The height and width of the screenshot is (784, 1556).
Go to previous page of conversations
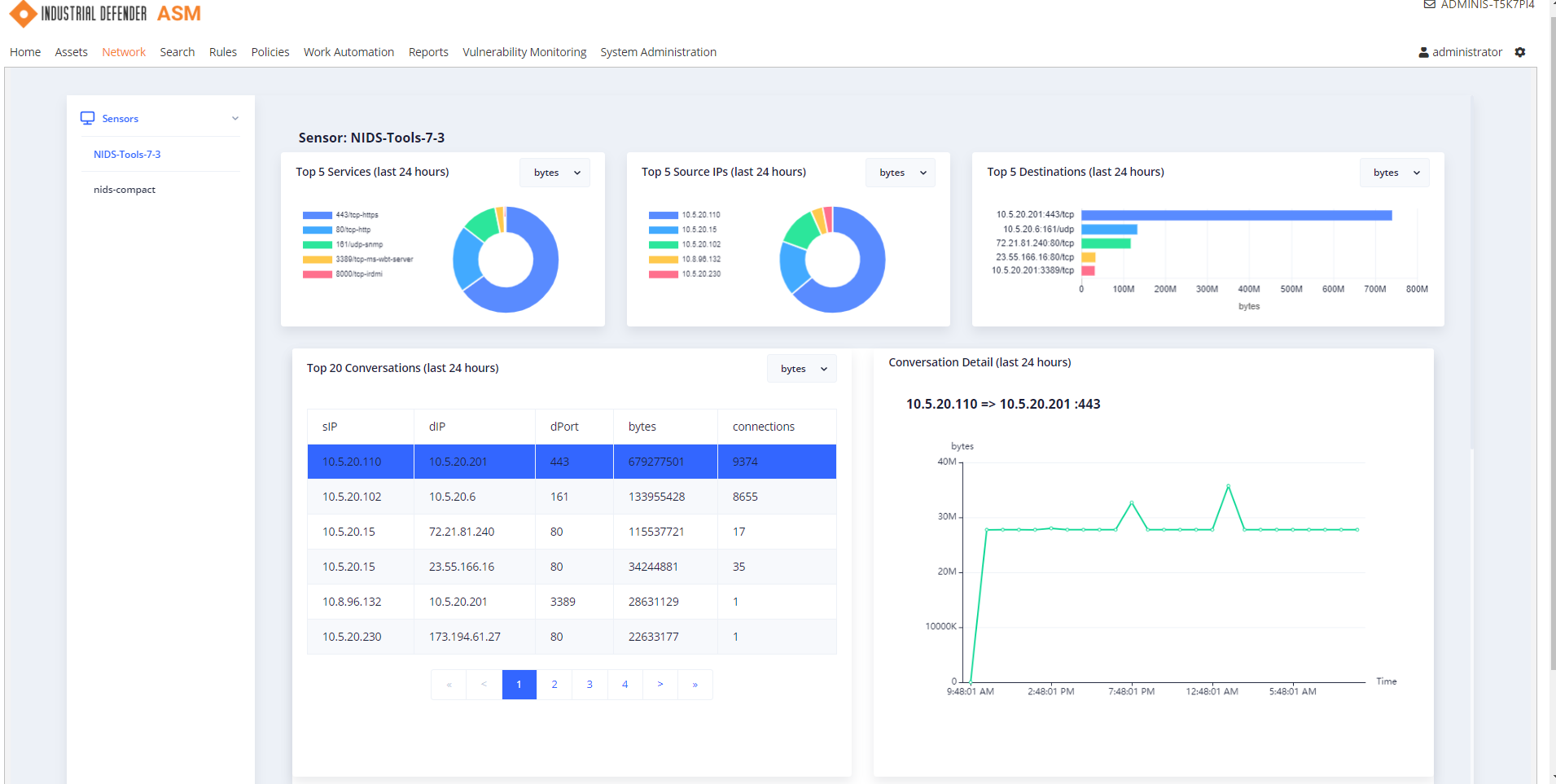click(484, 685)
